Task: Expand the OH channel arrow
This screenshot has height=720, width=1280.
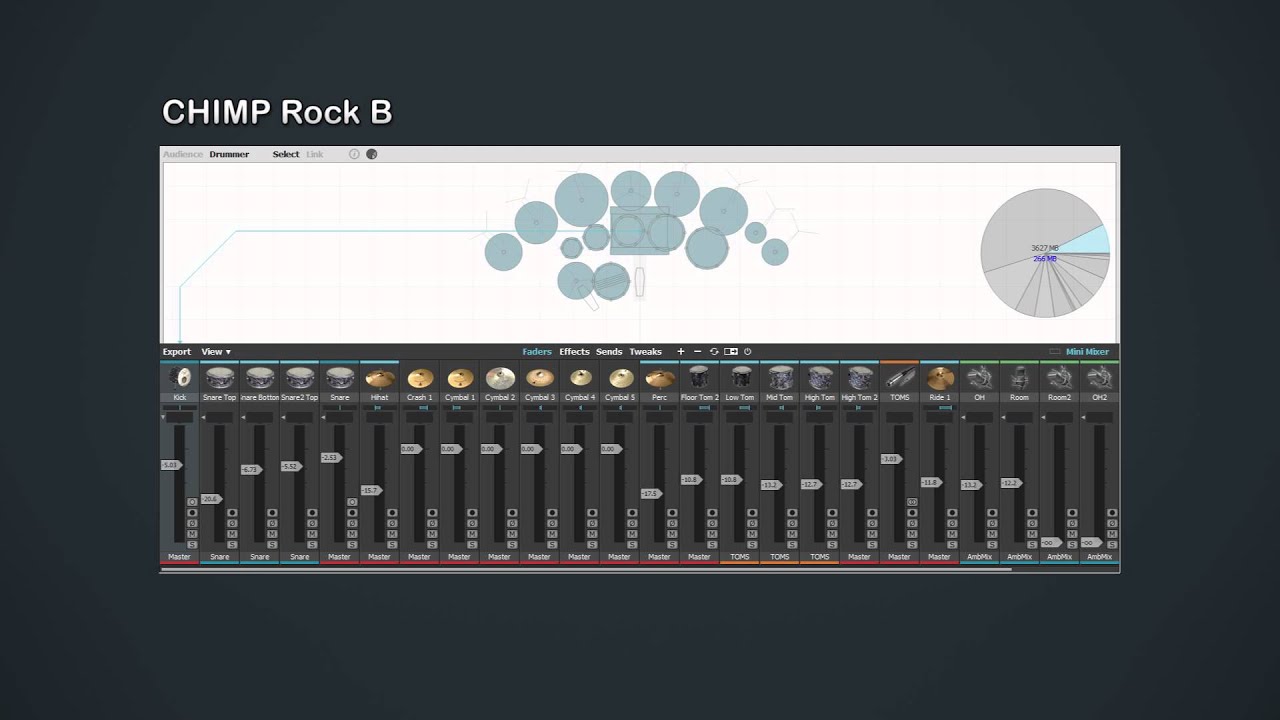Action: [963, 417]
